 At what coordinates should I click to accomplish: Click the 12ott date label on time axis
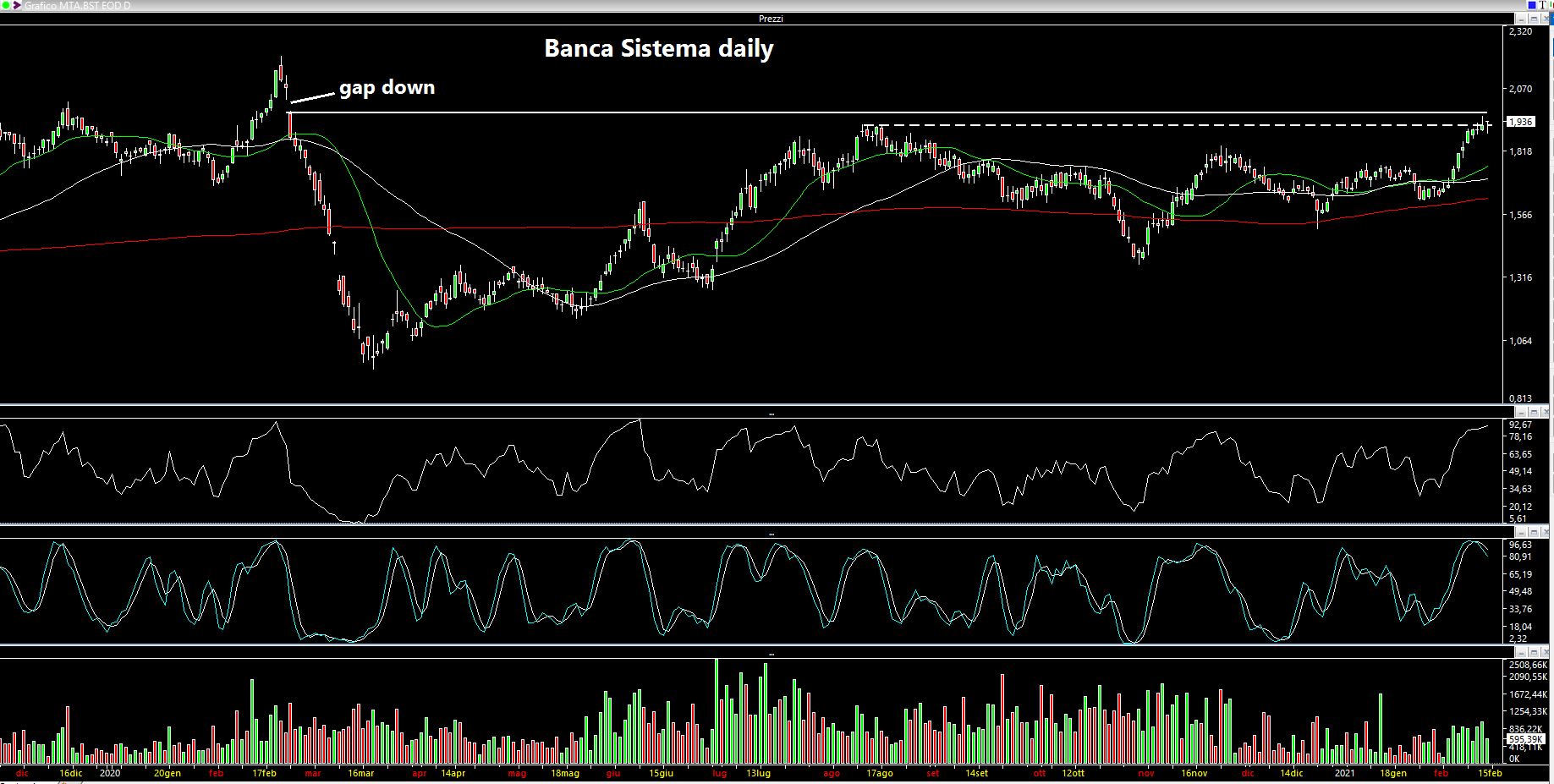1074,773
